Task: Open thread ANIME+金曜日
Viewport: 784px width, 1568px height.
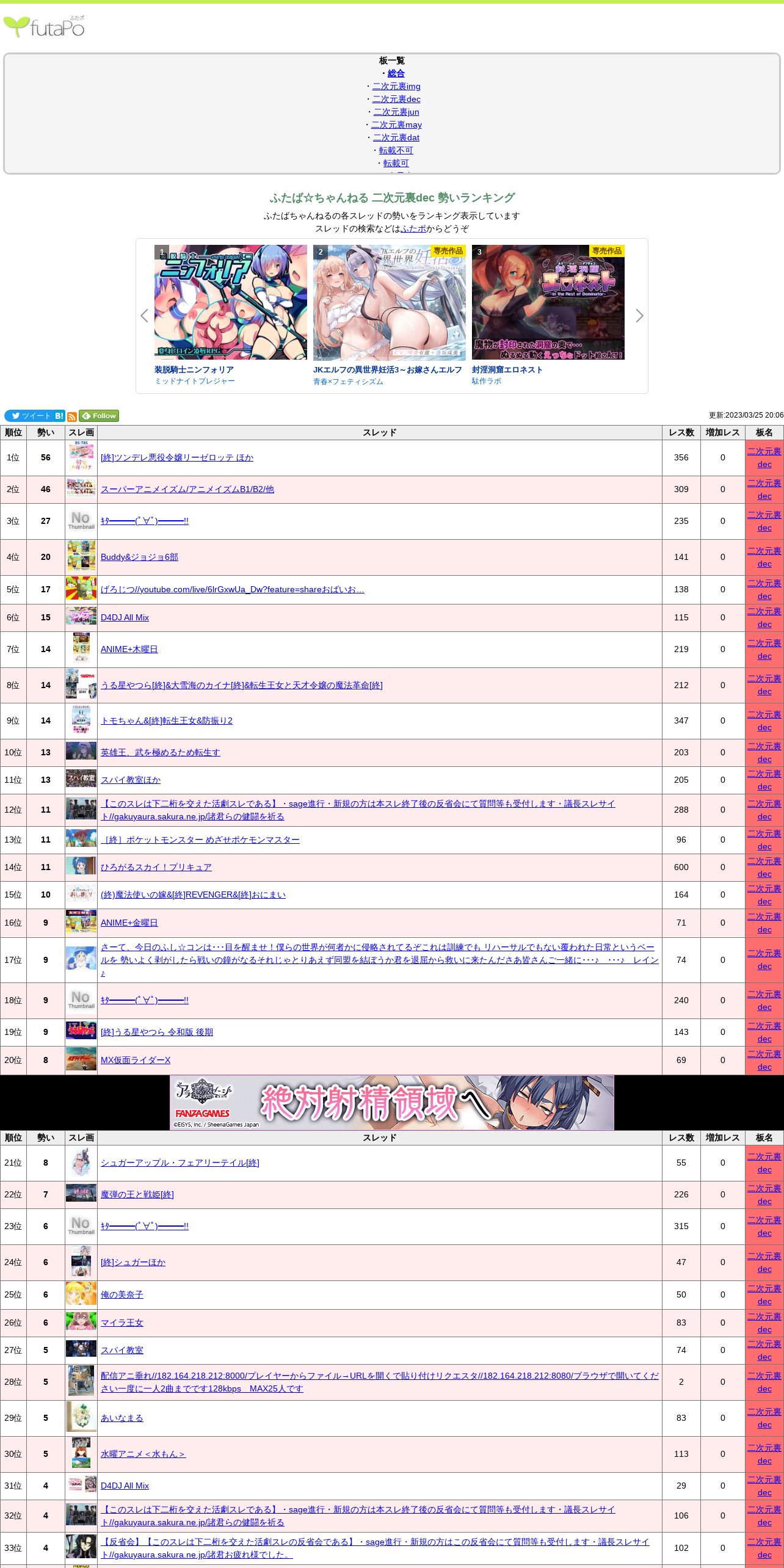Action: (129, 923)
